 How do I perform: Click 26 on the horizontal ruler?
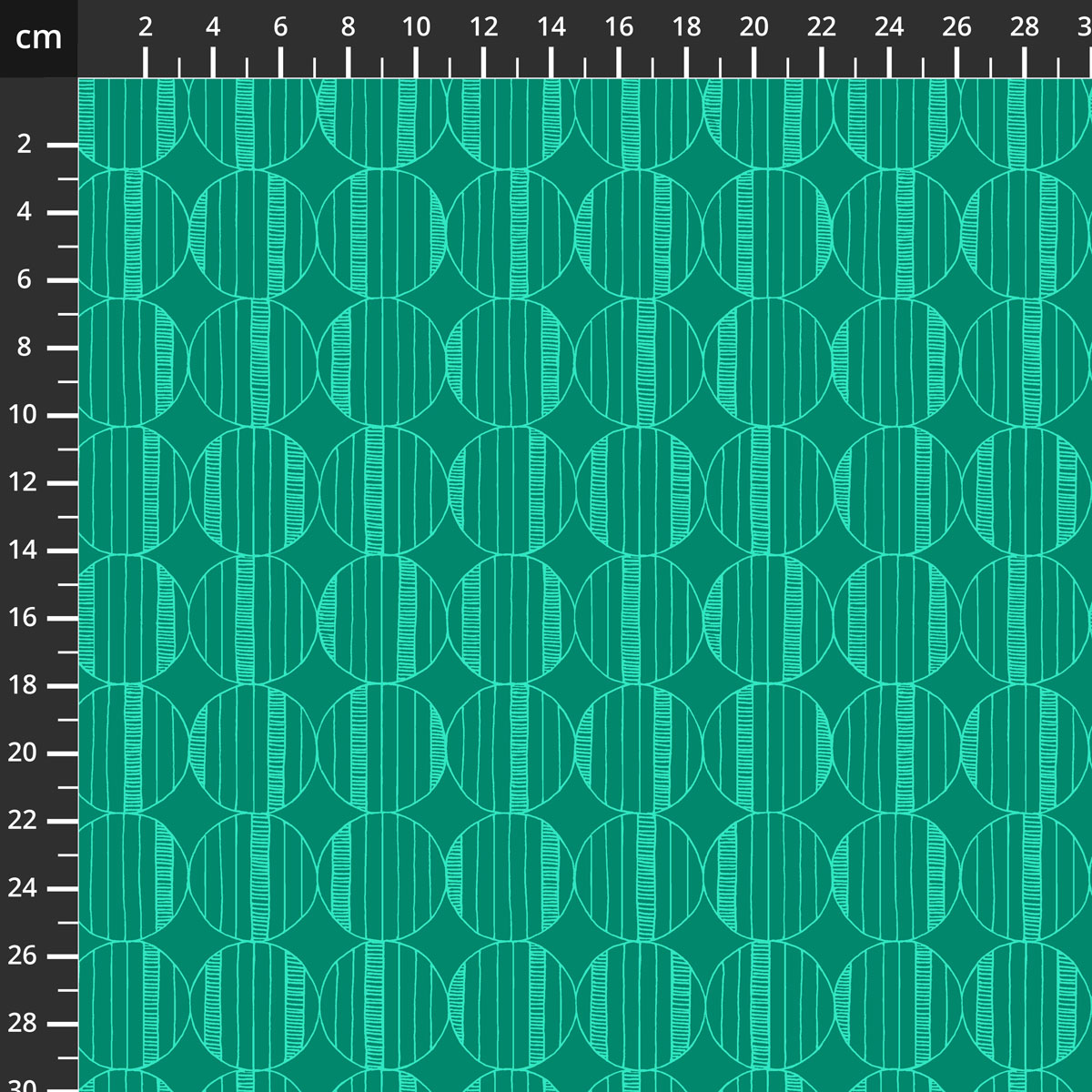(x=956, y=27)
